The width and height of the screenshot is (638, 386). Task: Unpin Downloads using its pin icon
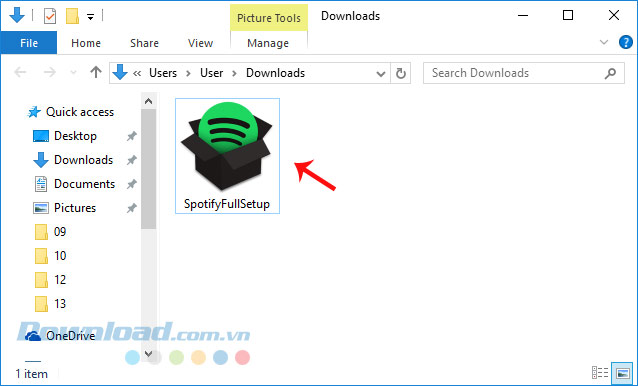(131, 160)
